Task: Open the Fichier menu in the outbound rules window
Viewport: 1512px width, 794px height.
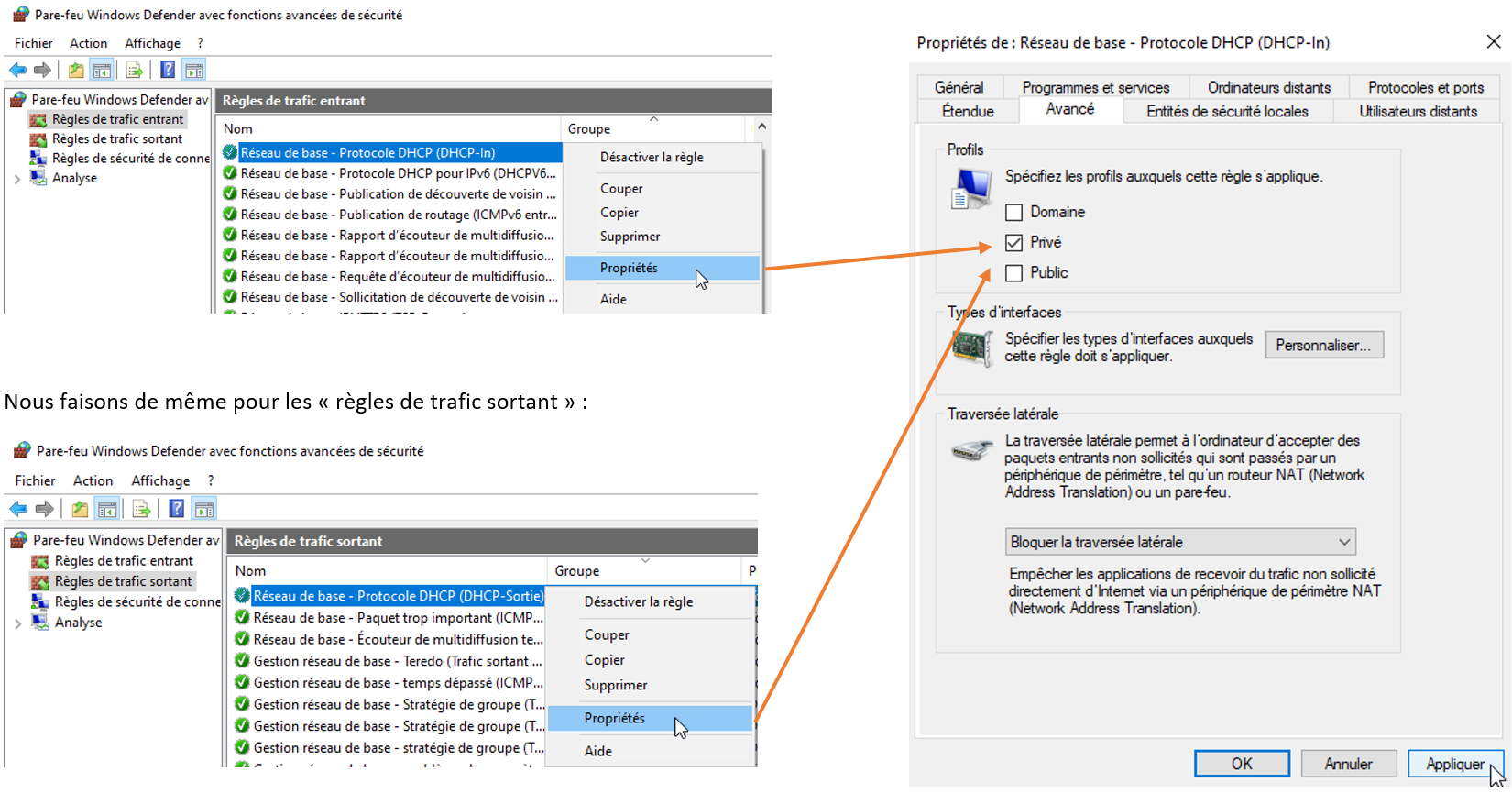Action: coord(35,480)
